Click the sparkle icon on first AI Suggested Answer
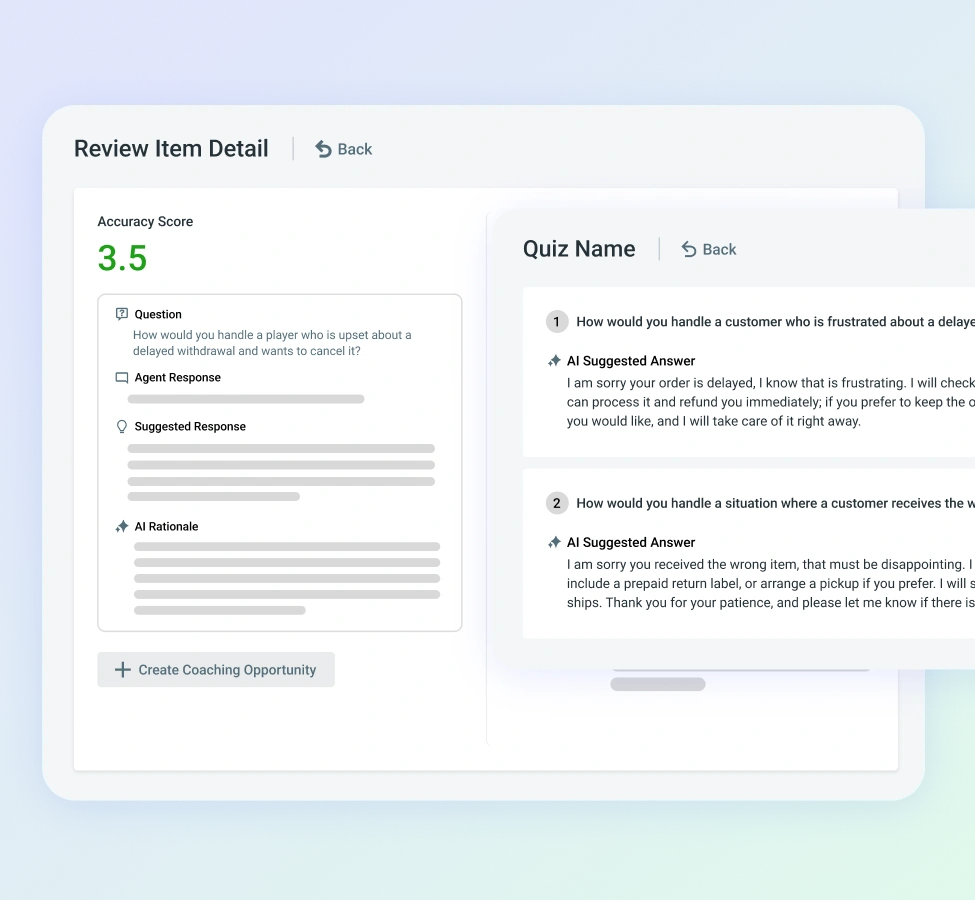The image size is (975, 900). (554, 361)
